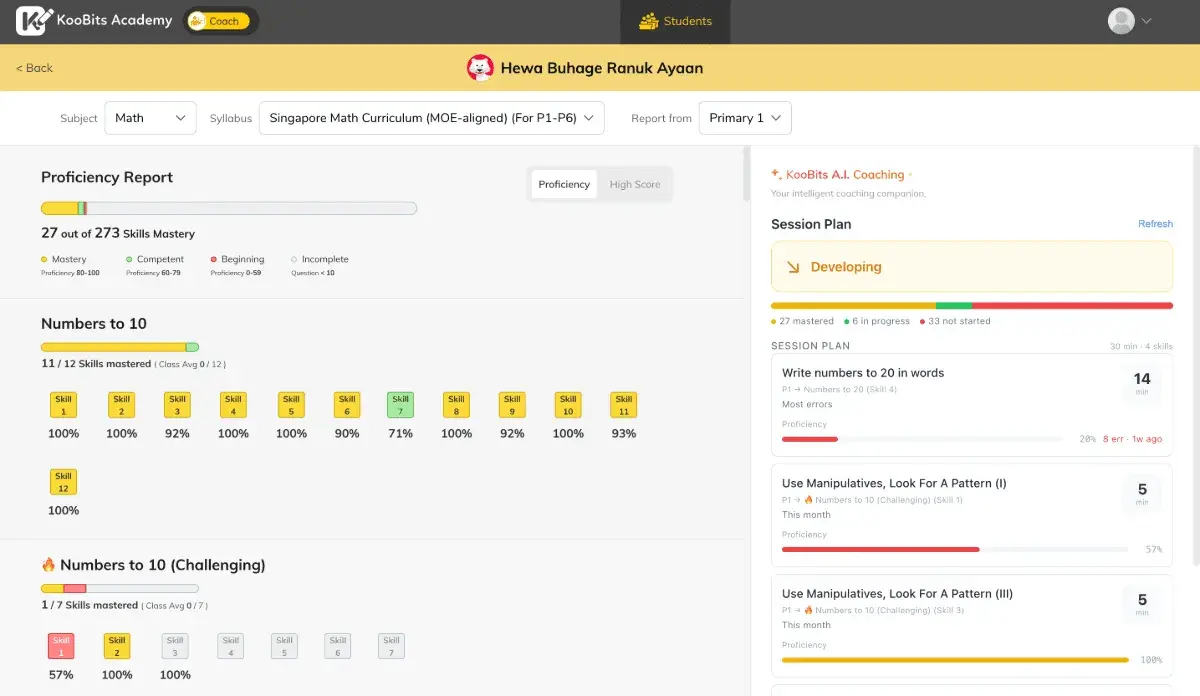Click Skill 9 badge in Numbers to 10
Image resolution: width=1200 pixels, height=696 pixels.
coord(512,405)
